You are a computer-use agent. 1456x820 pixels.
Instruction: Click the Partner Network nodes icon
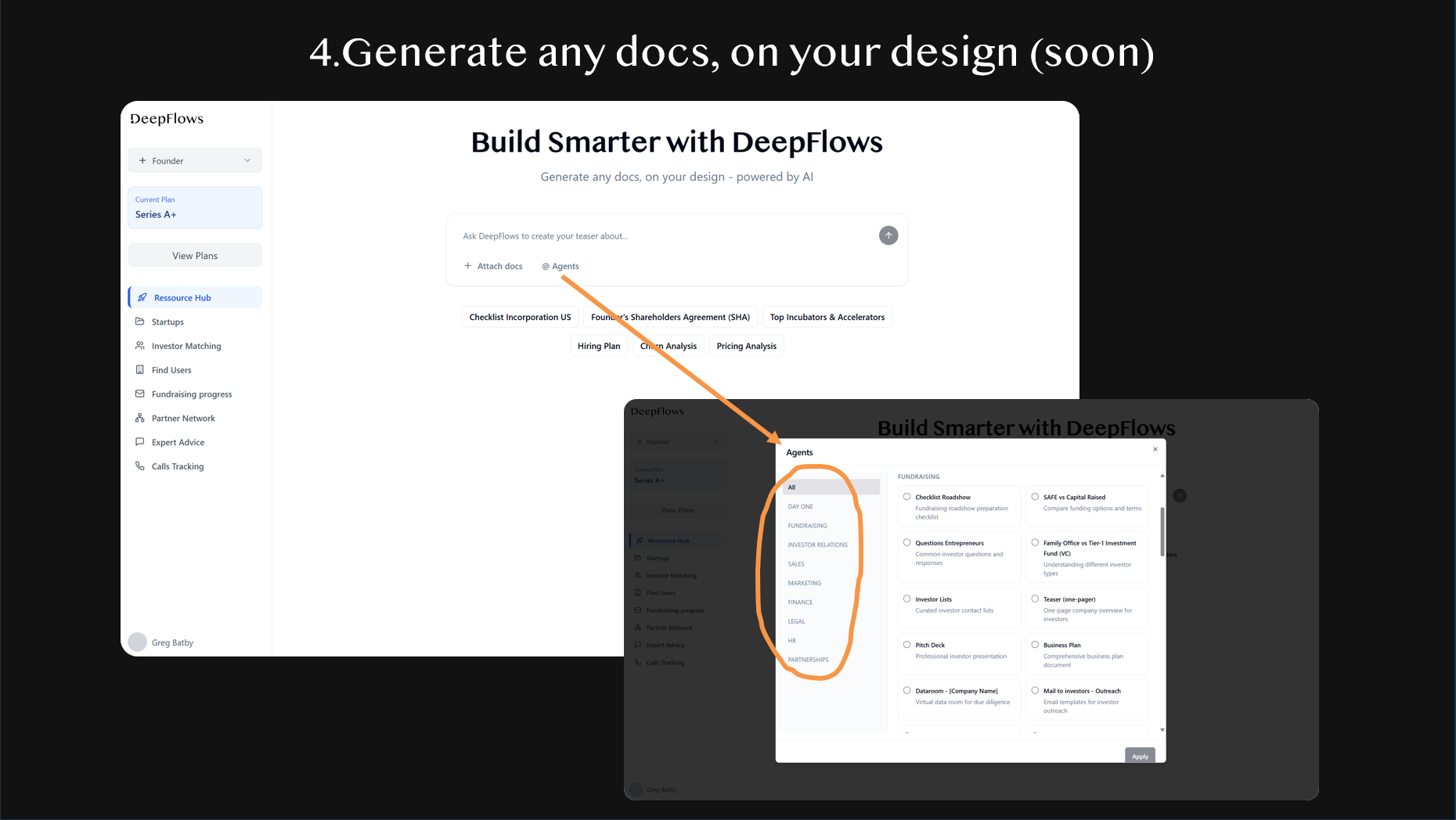(x=140, y=418)
